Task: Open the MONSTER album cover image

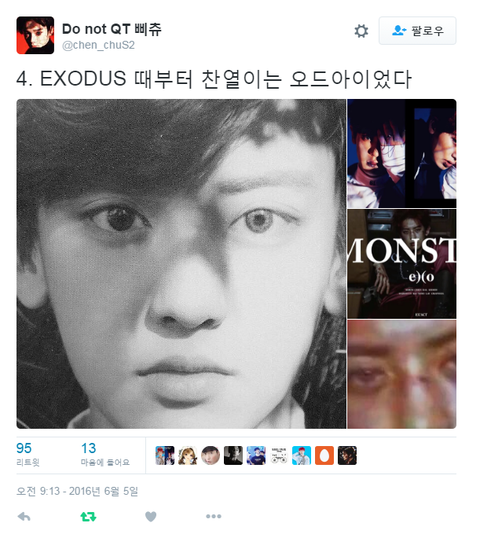Action: click(x=402, y=264)
